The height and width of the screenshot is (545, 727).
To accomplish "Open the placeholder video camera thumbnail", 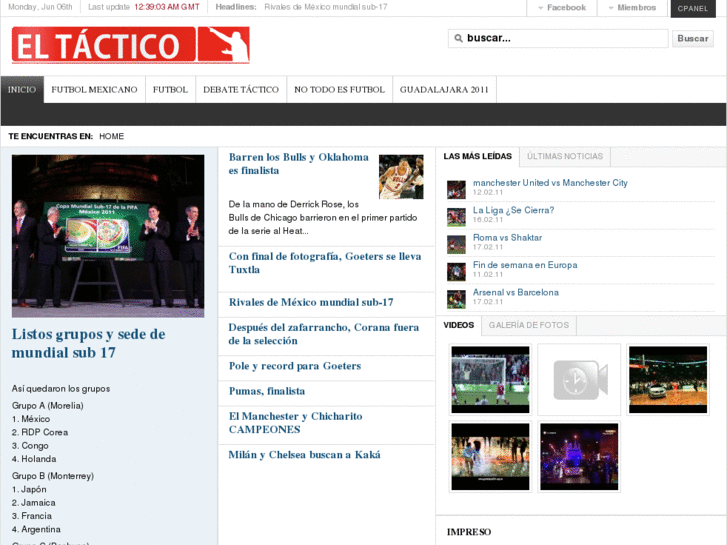I will (579, 379).
